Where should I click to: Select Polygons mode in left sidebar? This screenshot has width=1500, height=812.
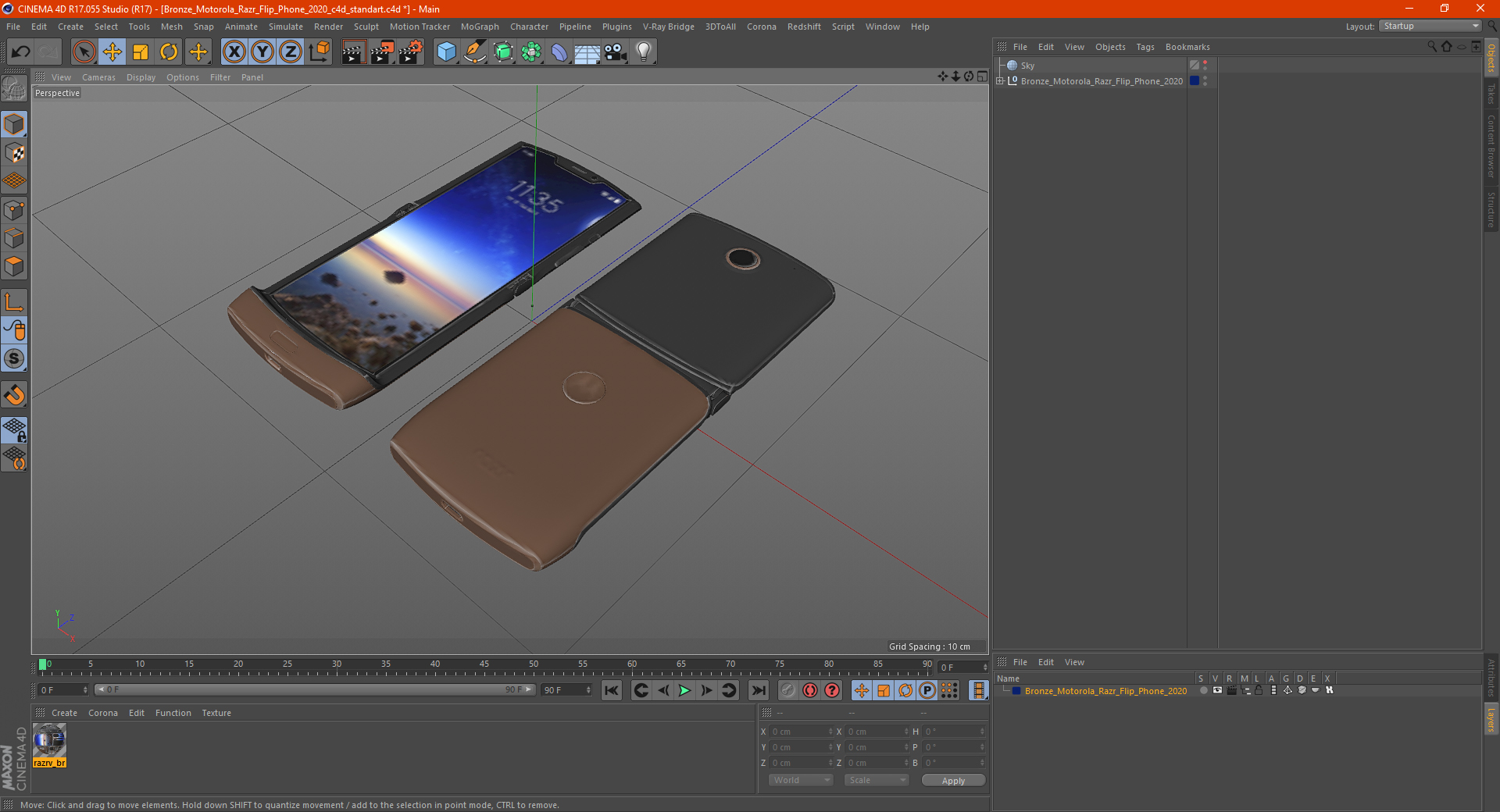point(14,266)
